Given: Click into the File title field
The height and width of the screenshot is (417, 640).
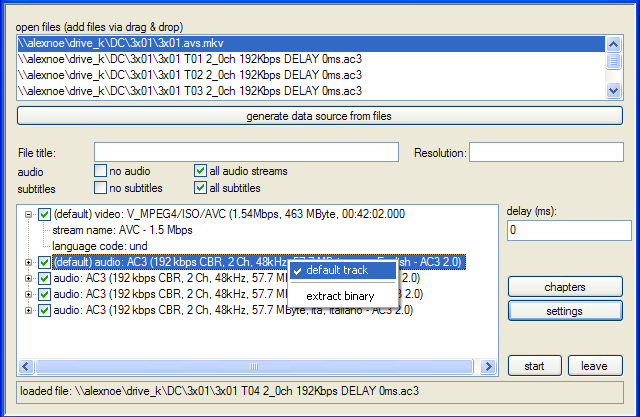Looking at the screenshot, I should coord(250,152).
